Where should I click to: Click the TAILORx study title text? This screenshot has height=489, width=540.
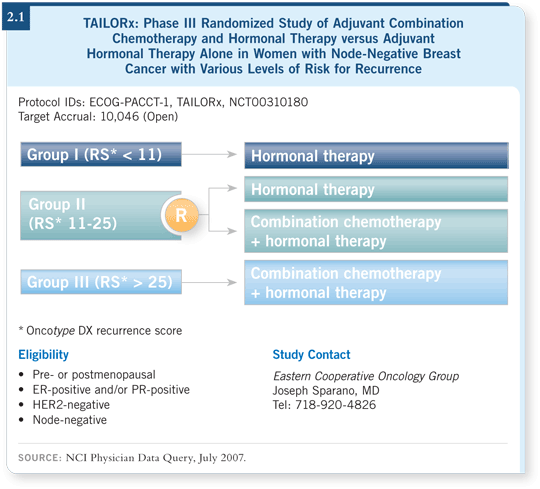click(273, 46)
